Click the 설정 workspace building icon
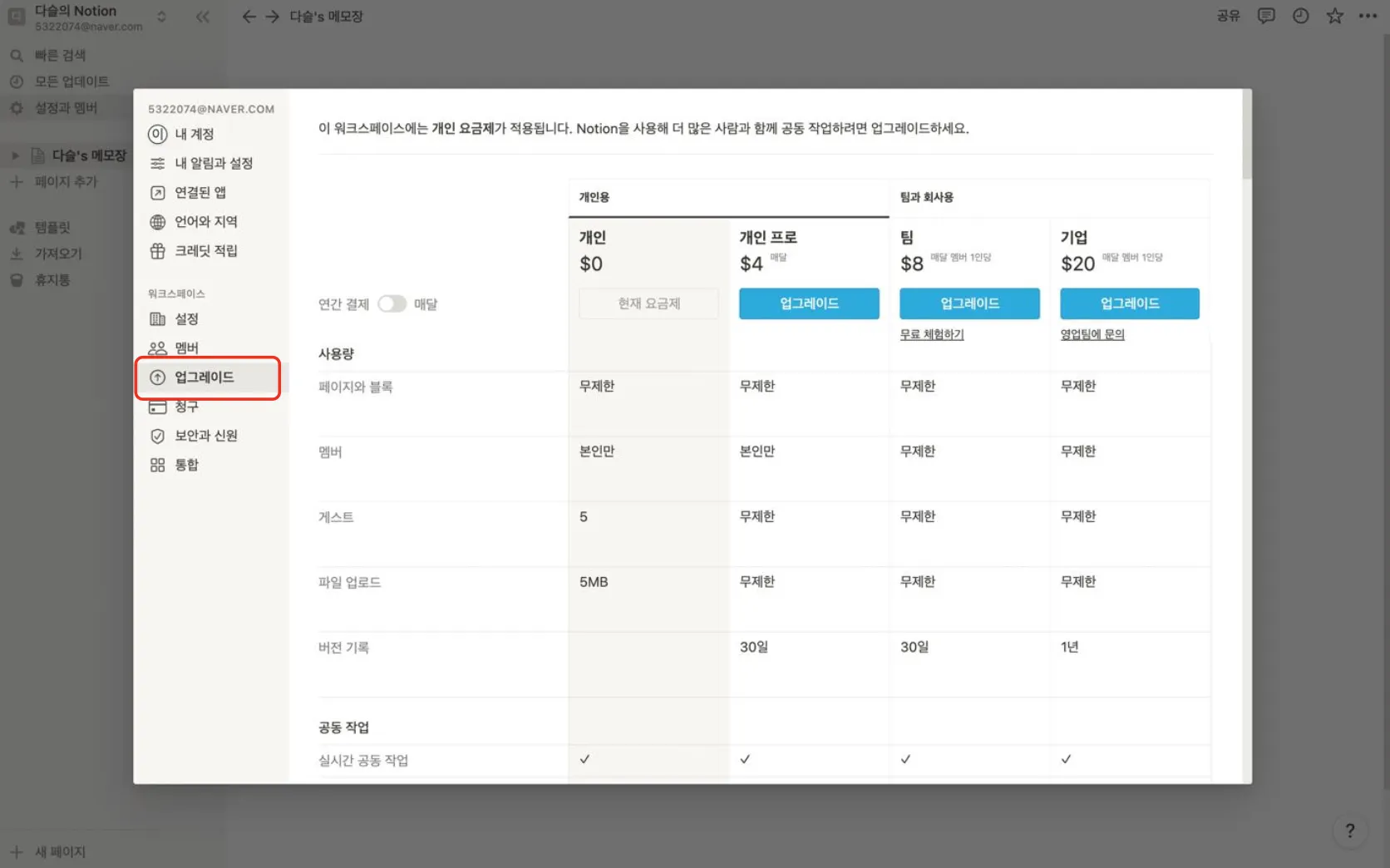Screen dimensions: 1390x868 point(157,319)
